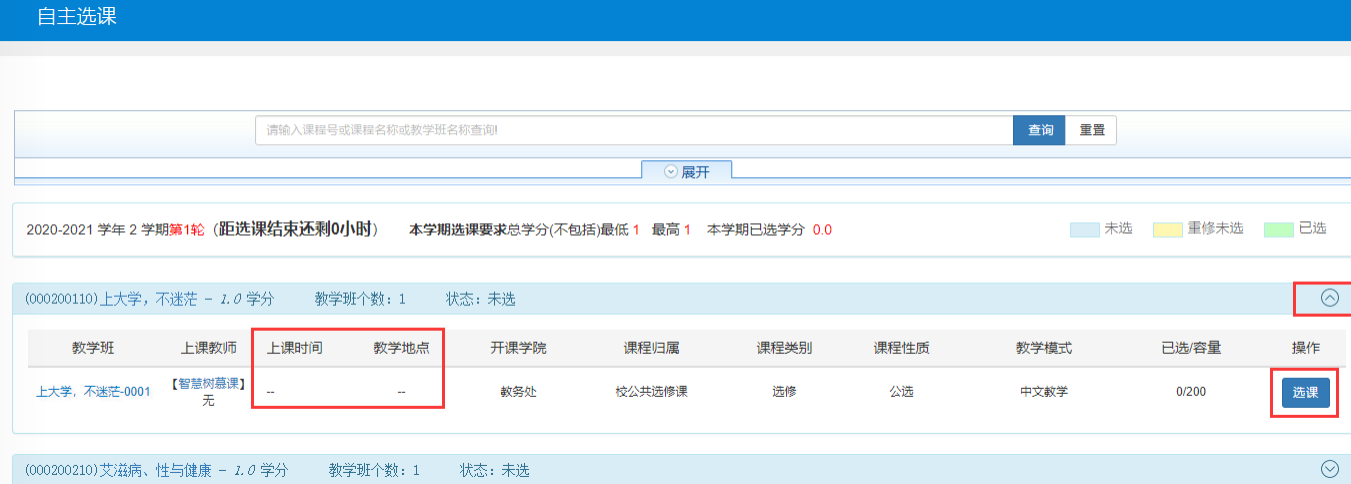Collapse the 上大学，不迷茫 course panel chevron
Viewport: 1351px width, 484px height.
click(x=1329, y=298)
